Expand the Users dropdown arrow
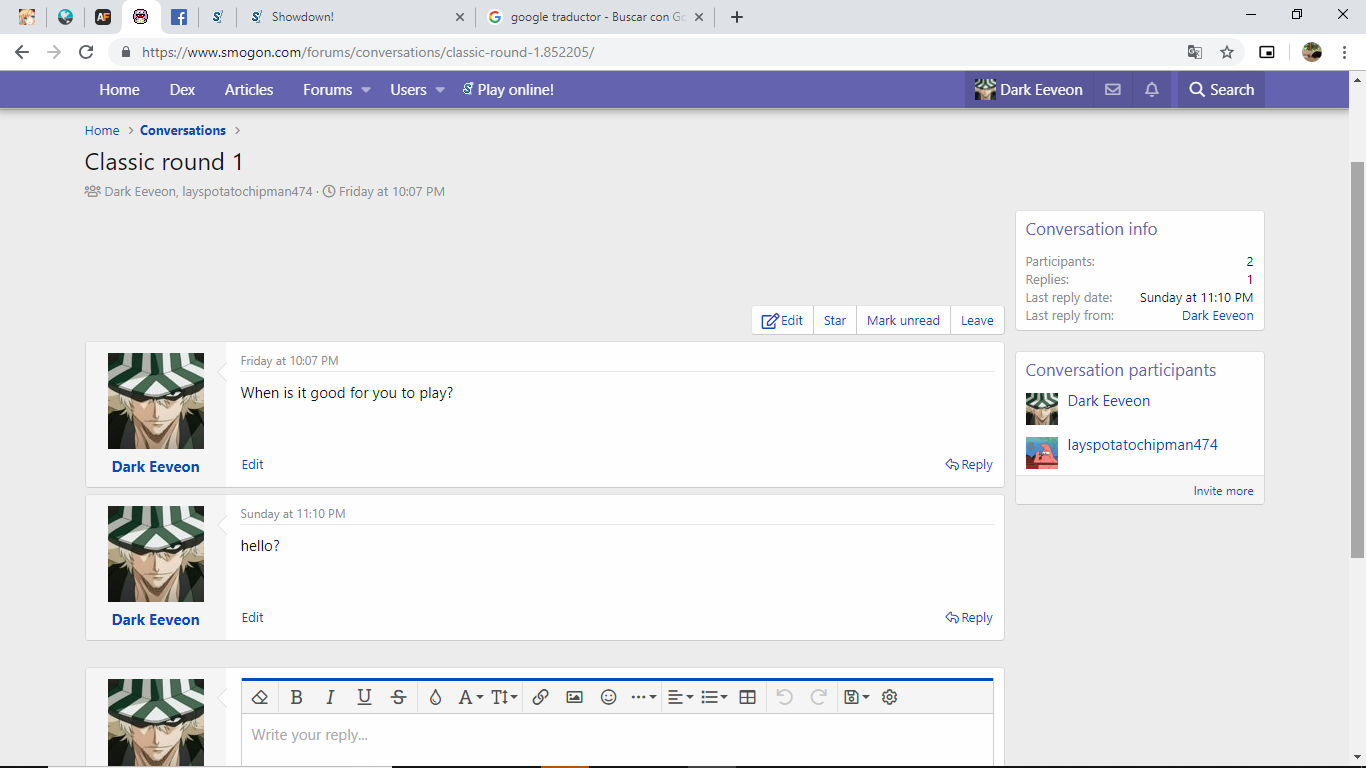Viewport: 1366px width, 768px height. pos(439,90)
